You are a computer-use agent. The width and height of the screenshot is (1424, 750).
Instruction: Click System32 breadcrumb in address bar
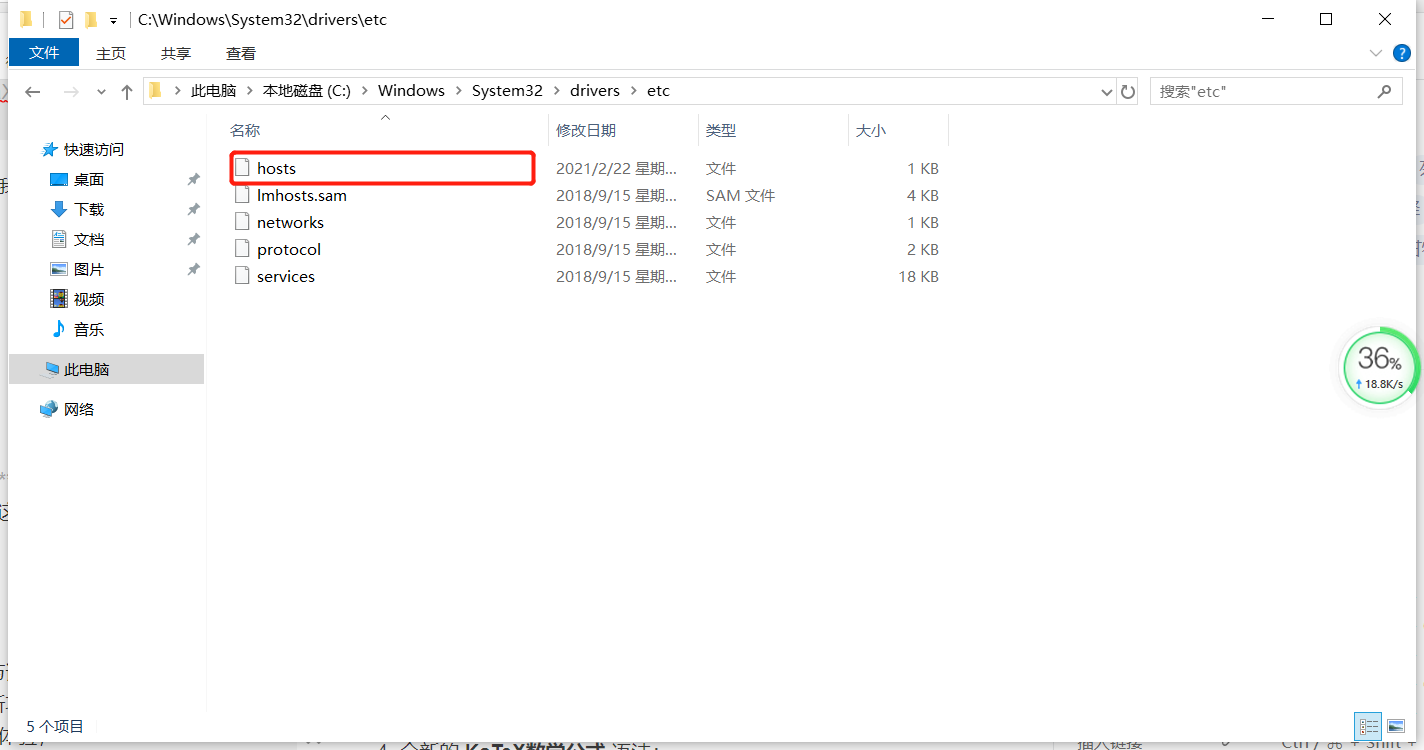(x=507, y=91)
